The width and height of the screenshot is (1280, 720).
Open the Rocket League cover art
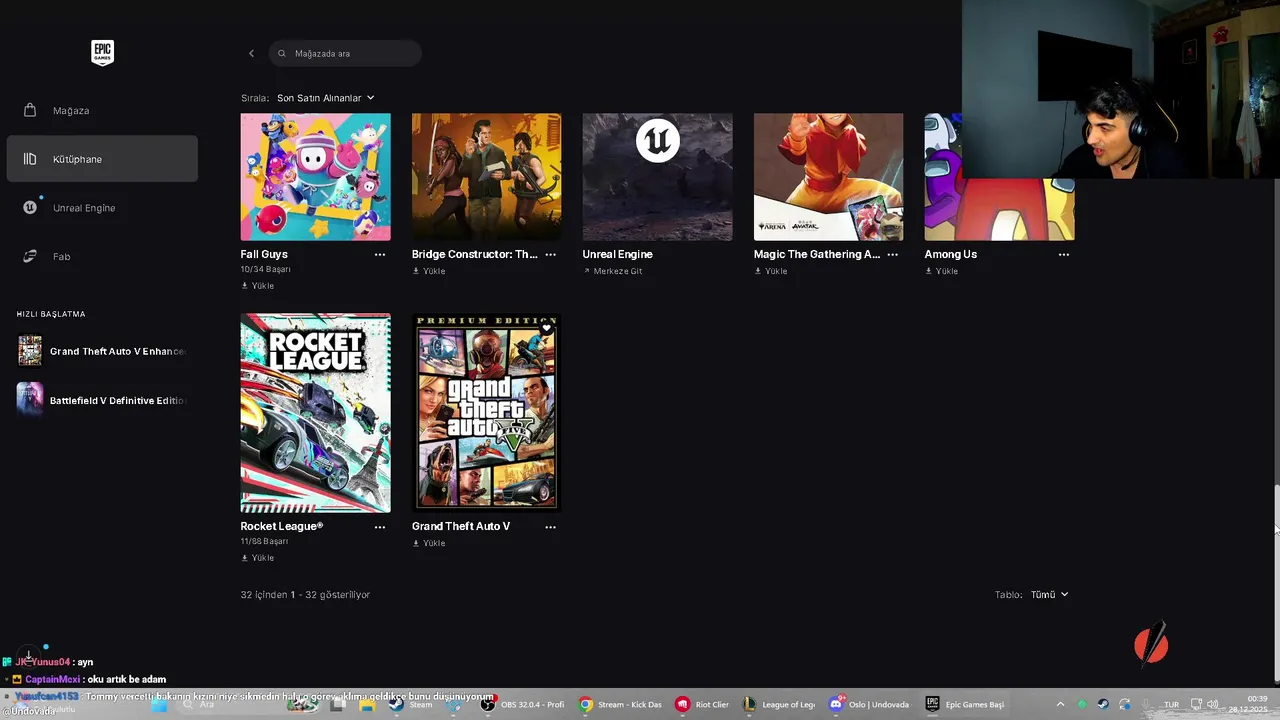(315, 413)
